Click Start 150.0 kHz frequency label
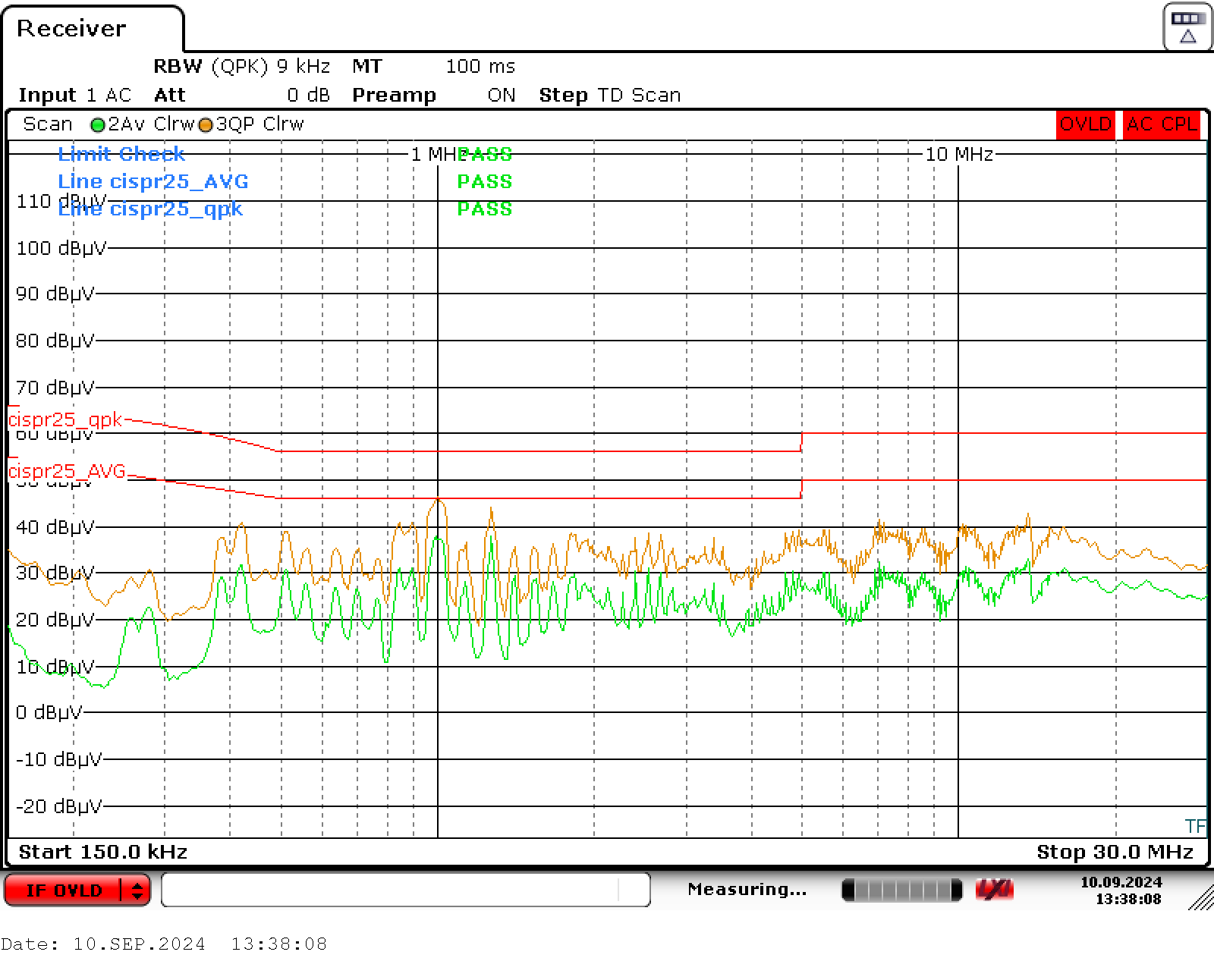Screen dimensions: 1214x980 click(x=103, y=852)
